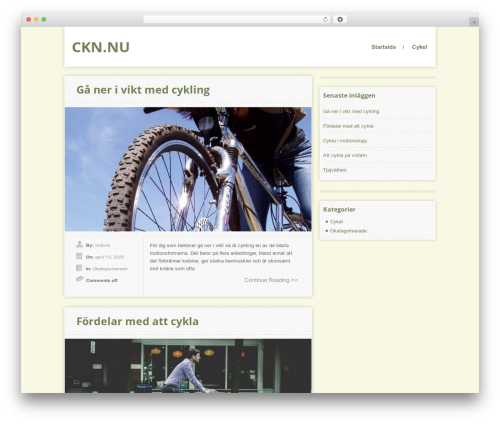
Task: Click the mountain bike featured image
Action: [188, 169]
